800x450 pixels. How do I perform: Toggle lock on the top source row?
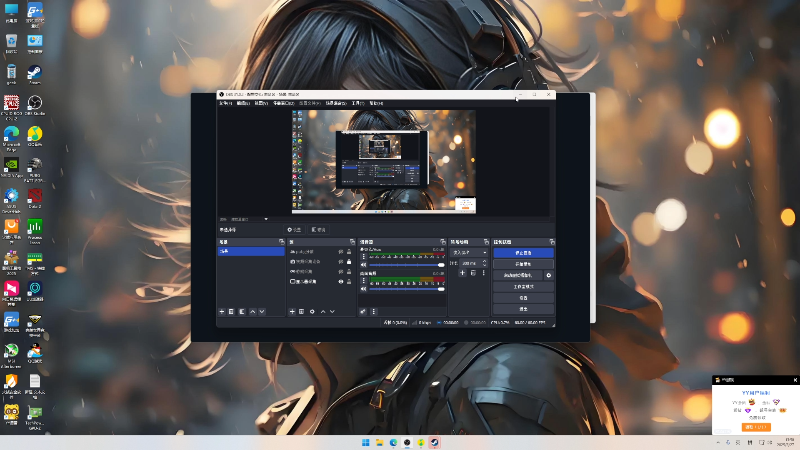click(349, 252)
